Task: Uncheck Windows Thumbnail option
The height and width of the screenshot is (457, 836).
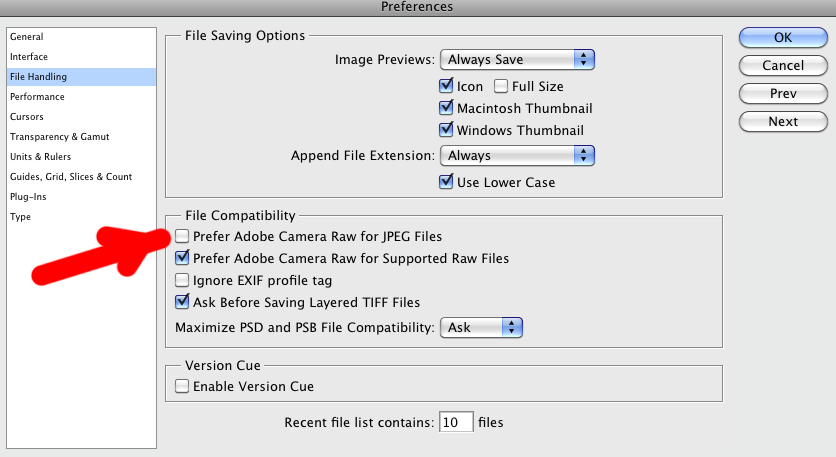Action: (x=446, y=130)
